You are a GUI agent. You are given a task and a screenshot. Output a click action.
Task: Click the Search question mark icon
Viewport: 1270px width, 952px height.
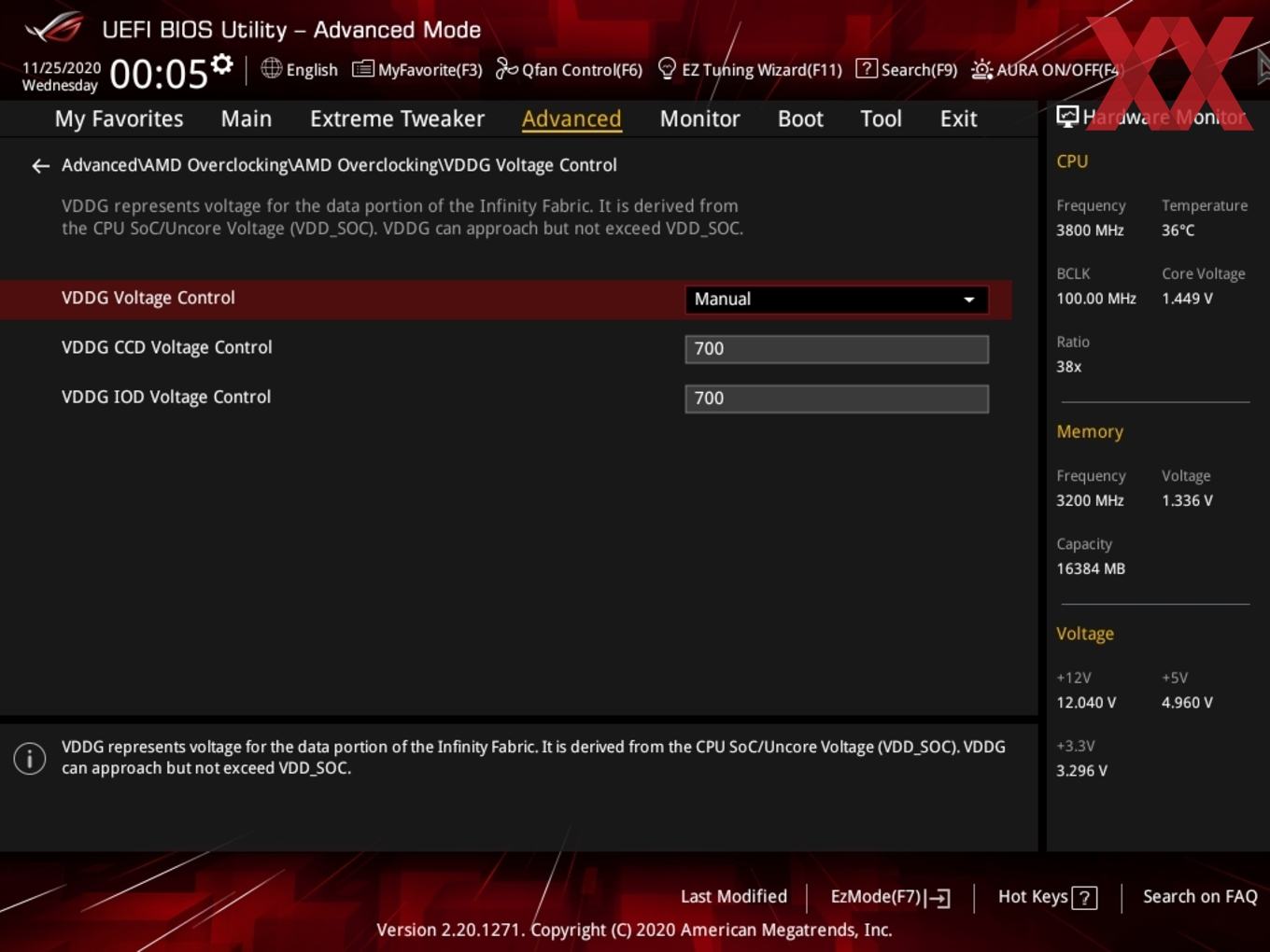(866, 68)
